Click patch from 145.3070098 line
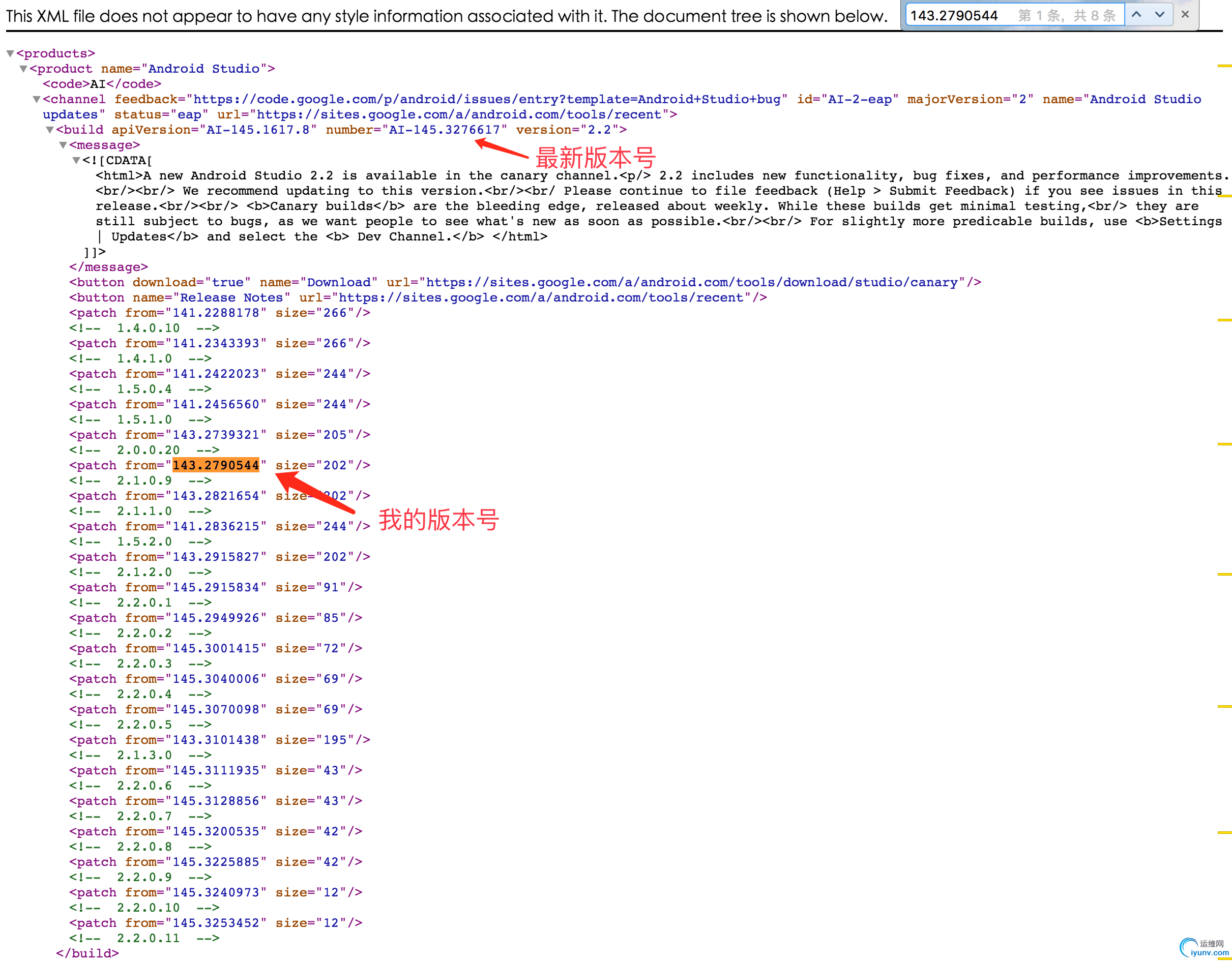The height and width of the screenshot is (961, 1232). click(x=216, y=709)
